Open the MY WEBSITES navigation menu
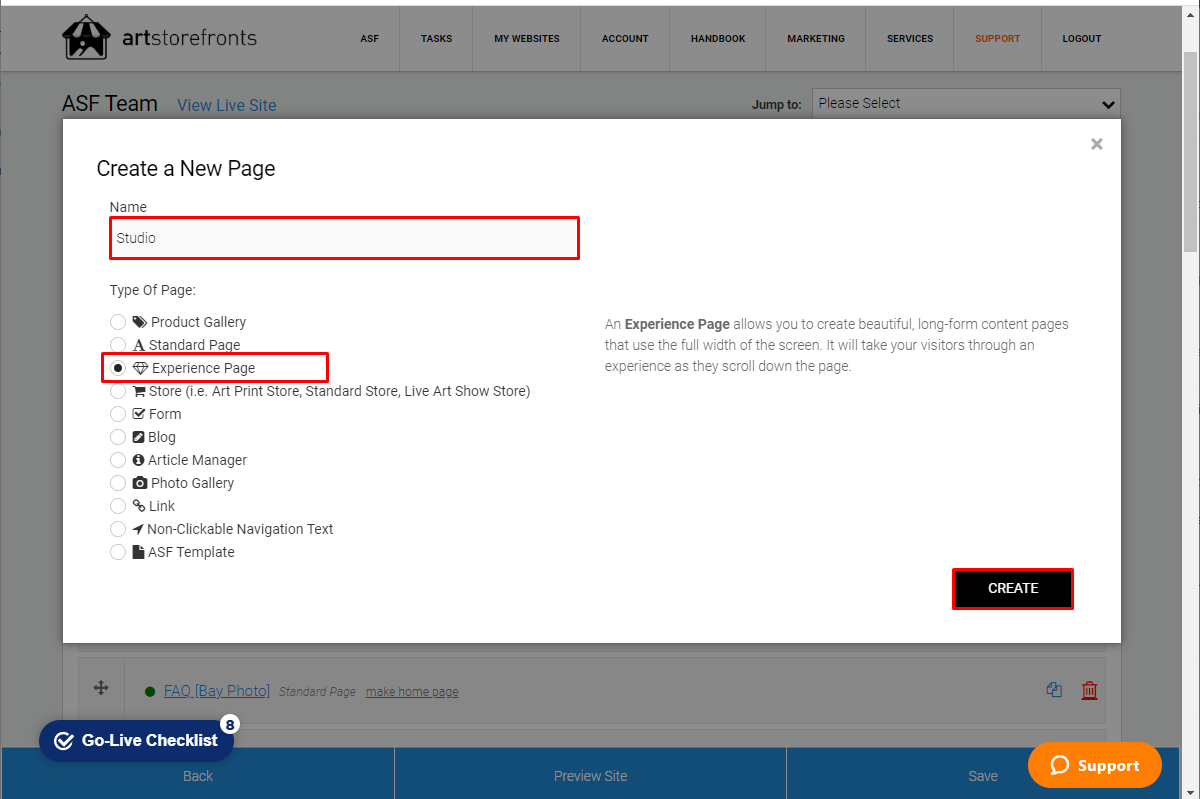This screenshot has height=799, width=1200. point(527,39)
